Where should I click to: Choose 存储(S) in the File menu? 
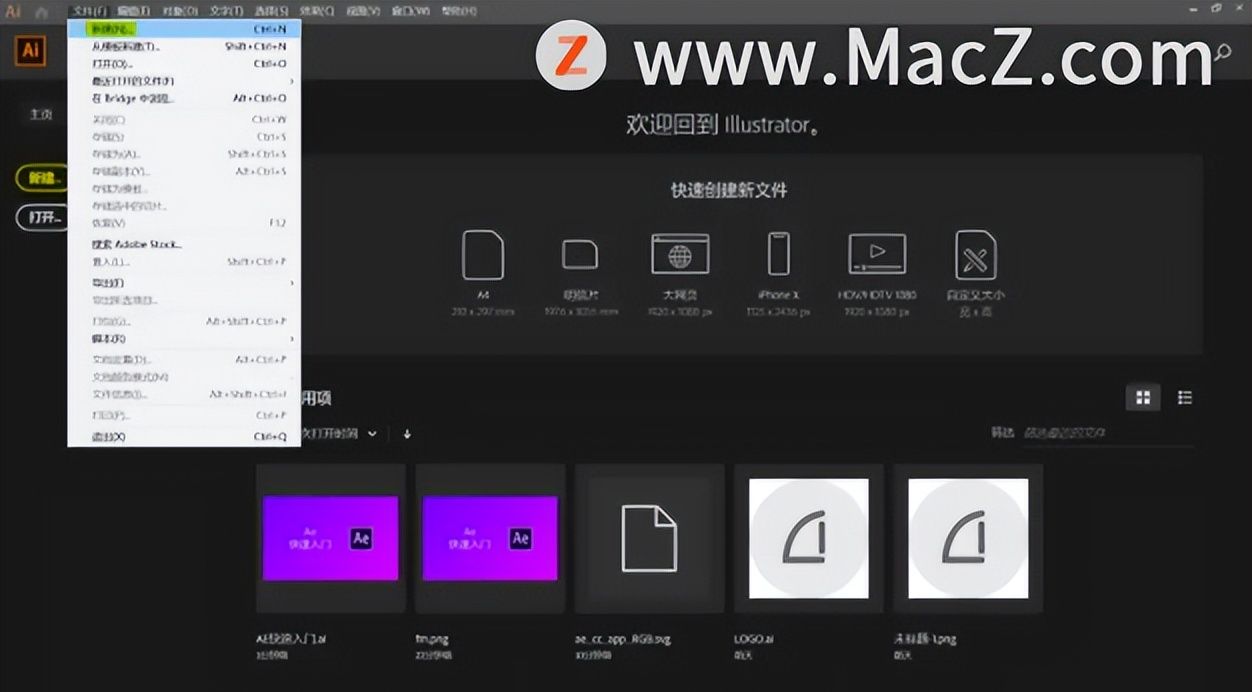coord(184,137)
